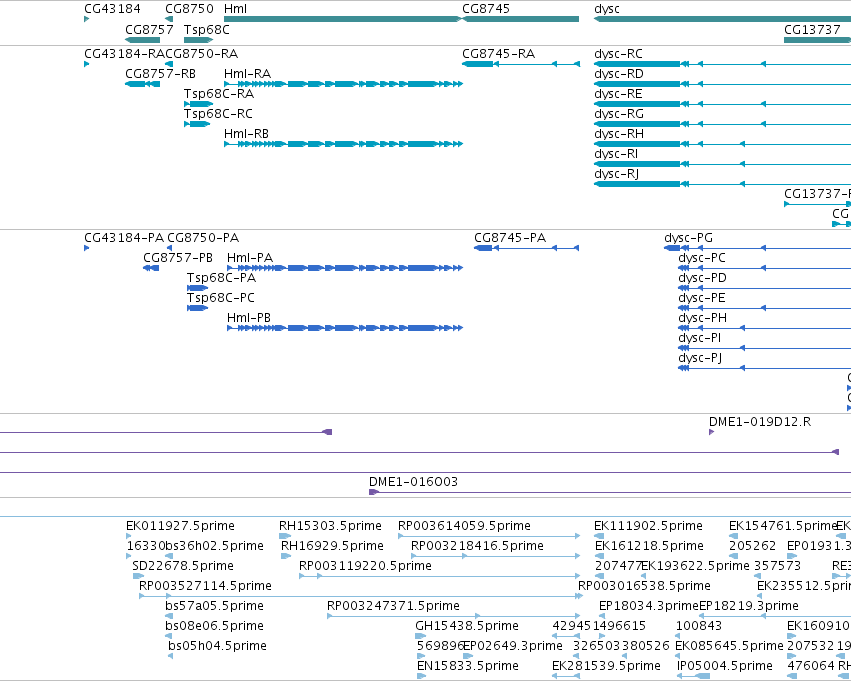Select EST RH16929.5prime
The height and width of the screenshot is (681, 851).
click(x=332, y=546)
